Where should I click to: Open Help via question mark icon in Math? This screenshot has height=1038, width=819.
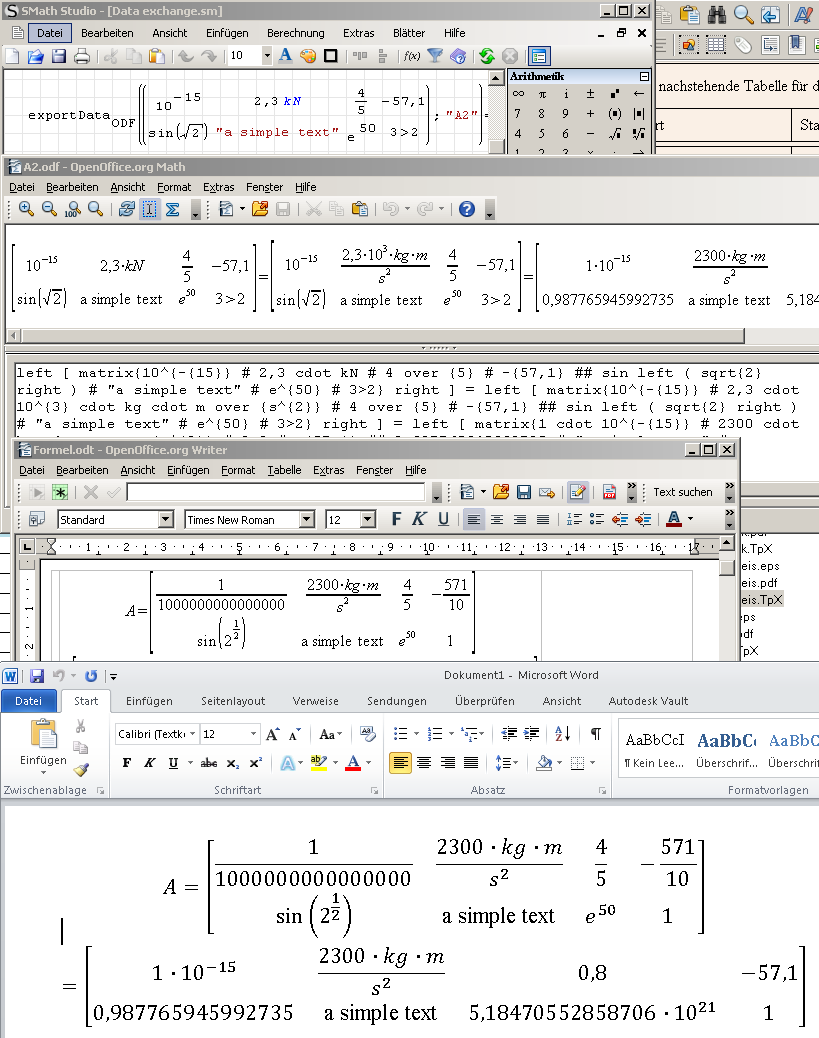click(x=466, y=209)
